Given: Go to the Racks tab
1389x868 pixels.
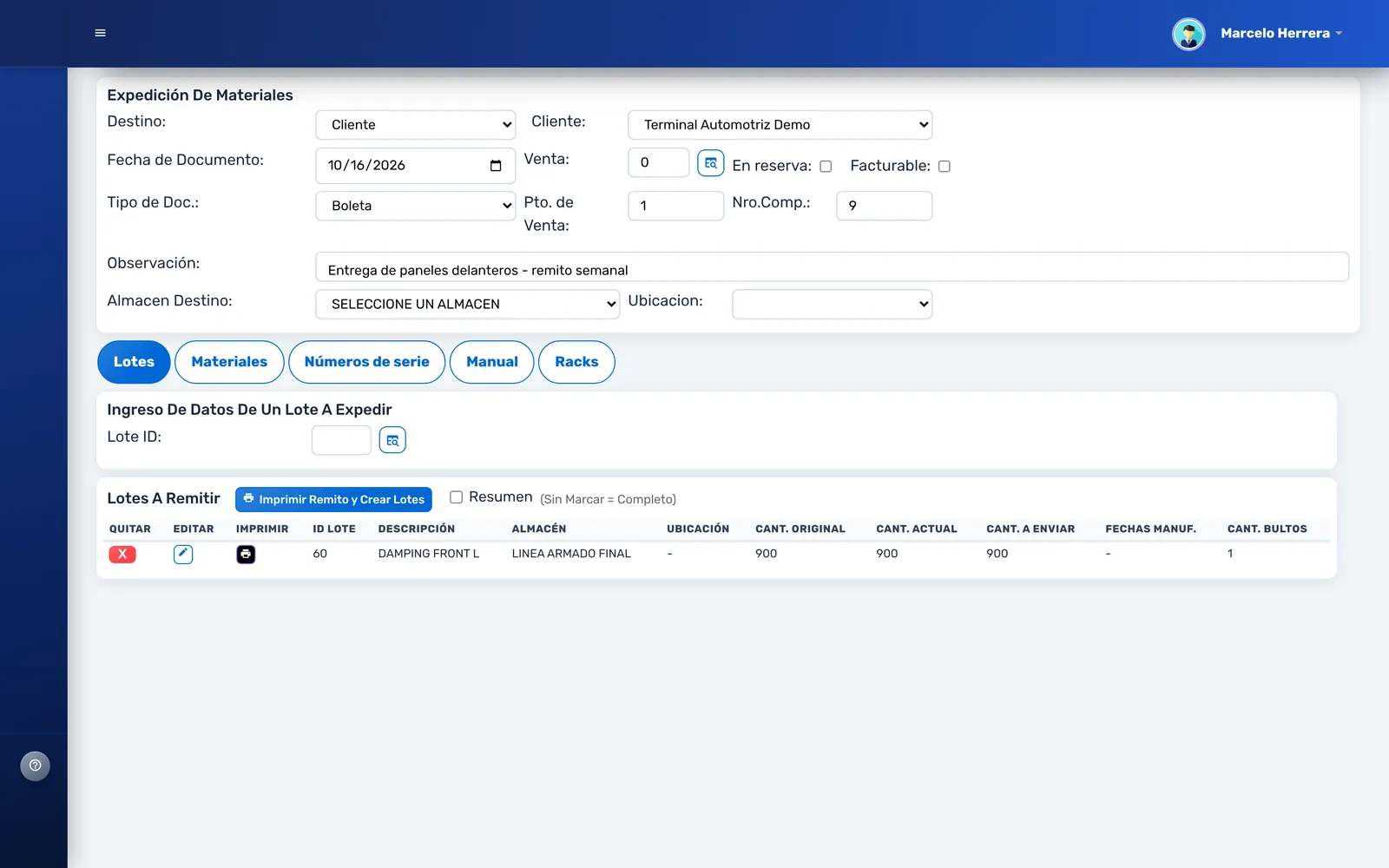Looking at the screenshot, I should pyautogui.click(x=576, y=362).
